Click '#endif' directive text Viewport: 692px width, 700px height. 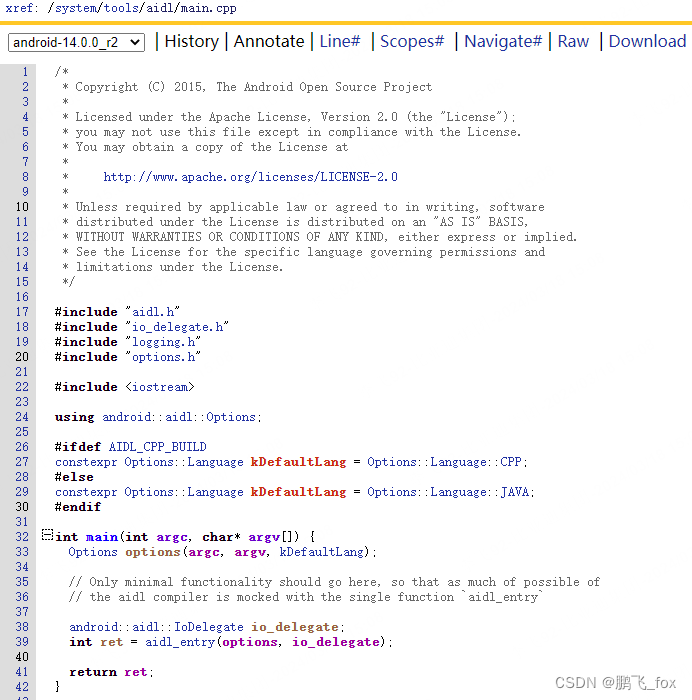(78, 507)
